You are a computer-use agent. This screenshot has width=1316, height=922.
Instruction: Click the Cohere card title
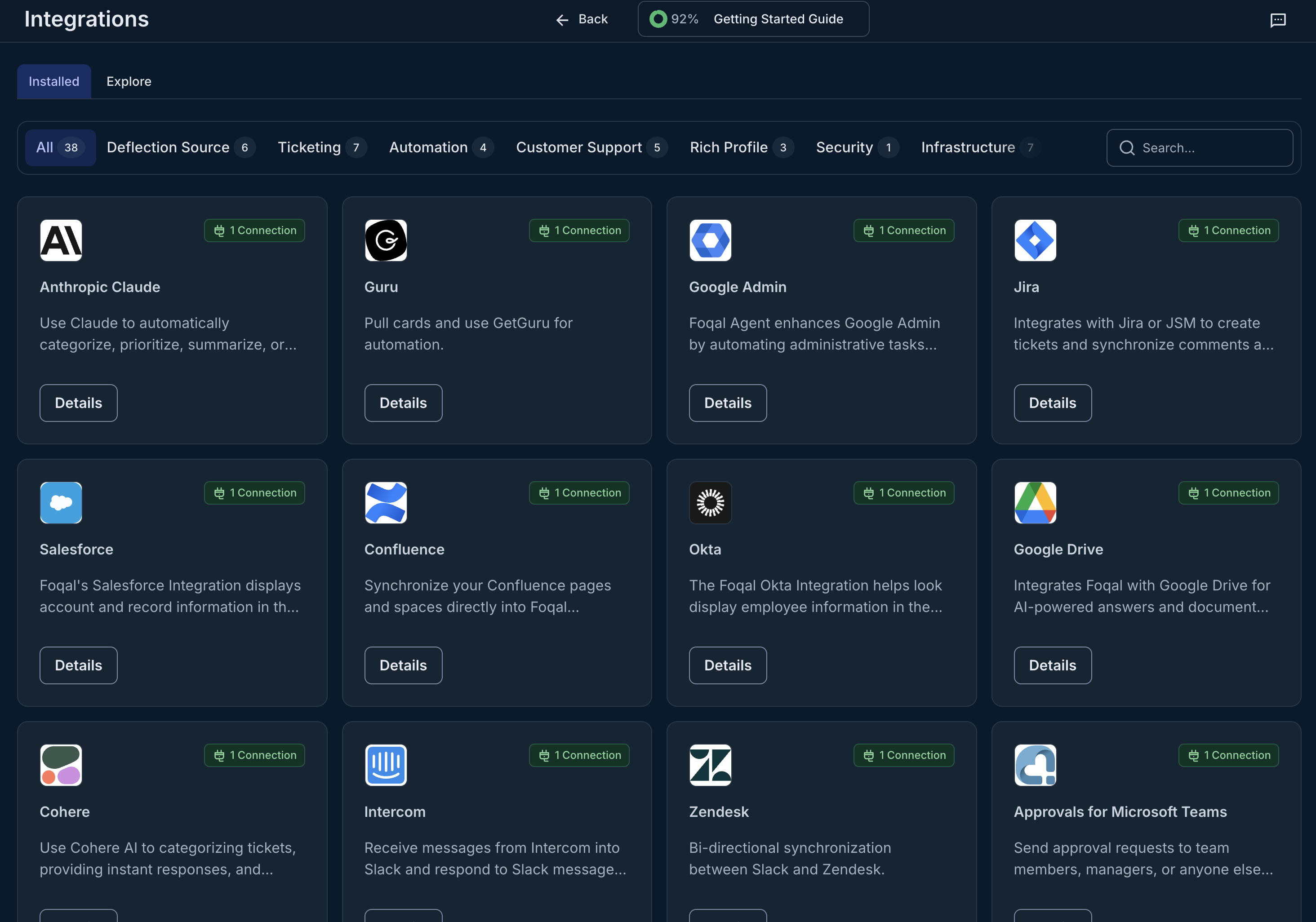tap(65, 812)
